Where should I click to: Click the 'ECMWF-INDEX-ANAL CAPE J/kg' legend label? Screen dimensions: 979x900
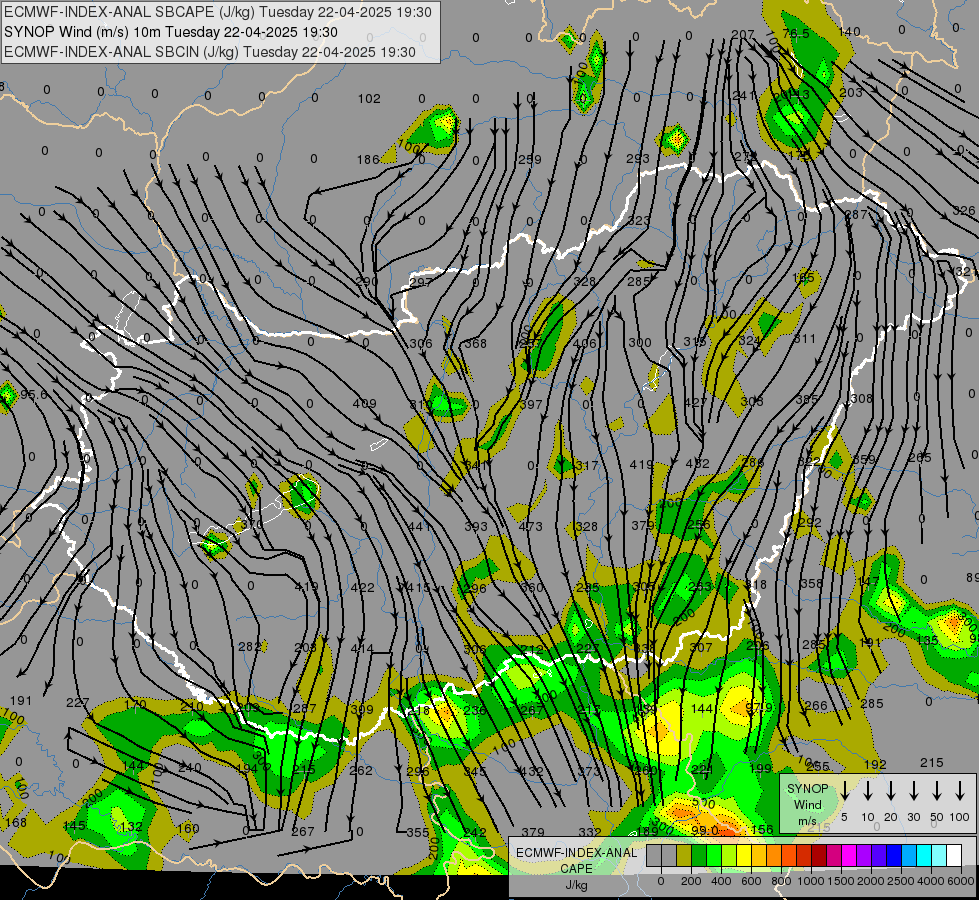tap(576, 868)
